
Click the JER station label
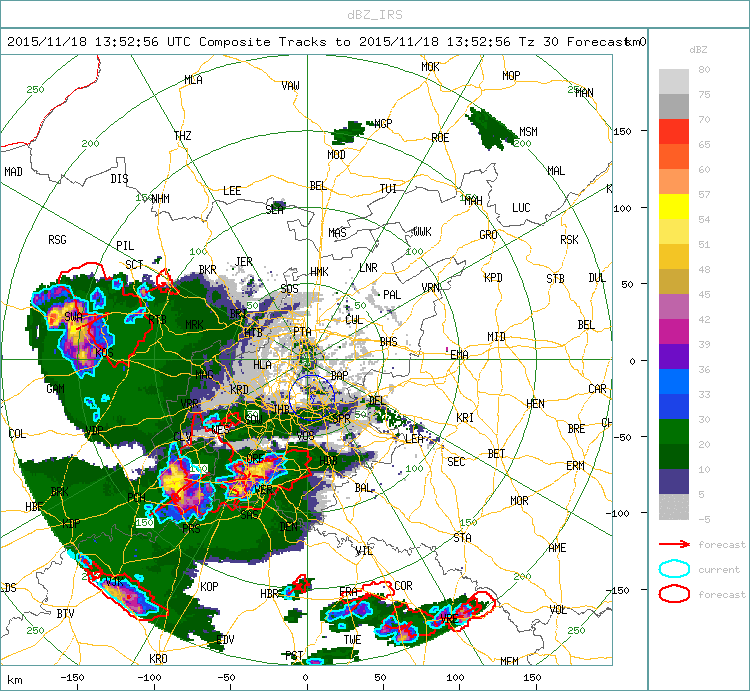coord(243,262)
